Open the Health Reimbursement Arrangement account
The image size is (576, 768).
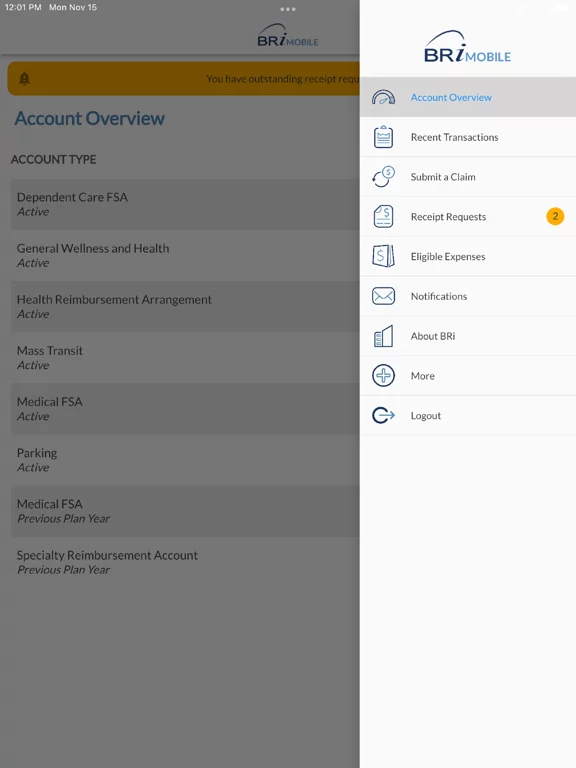pos(185,307)
